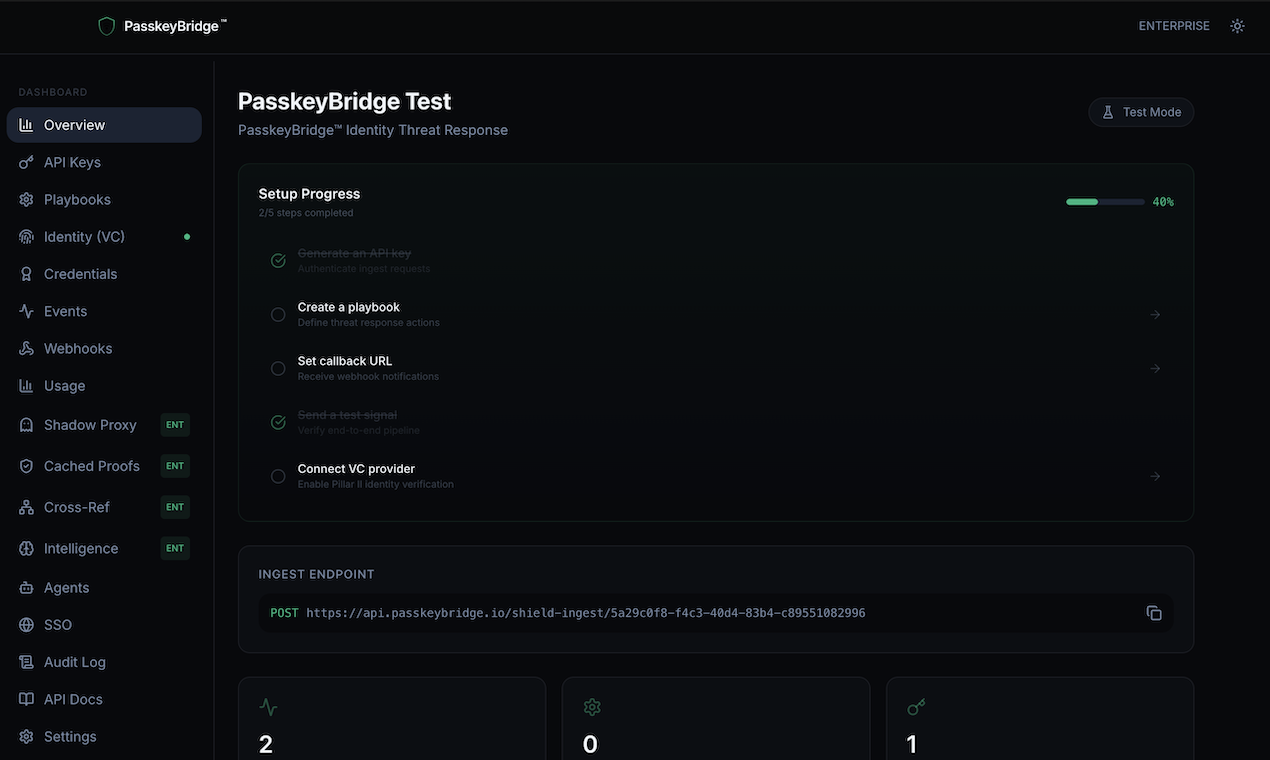Click the Test Mode button

coord(1141,111)
